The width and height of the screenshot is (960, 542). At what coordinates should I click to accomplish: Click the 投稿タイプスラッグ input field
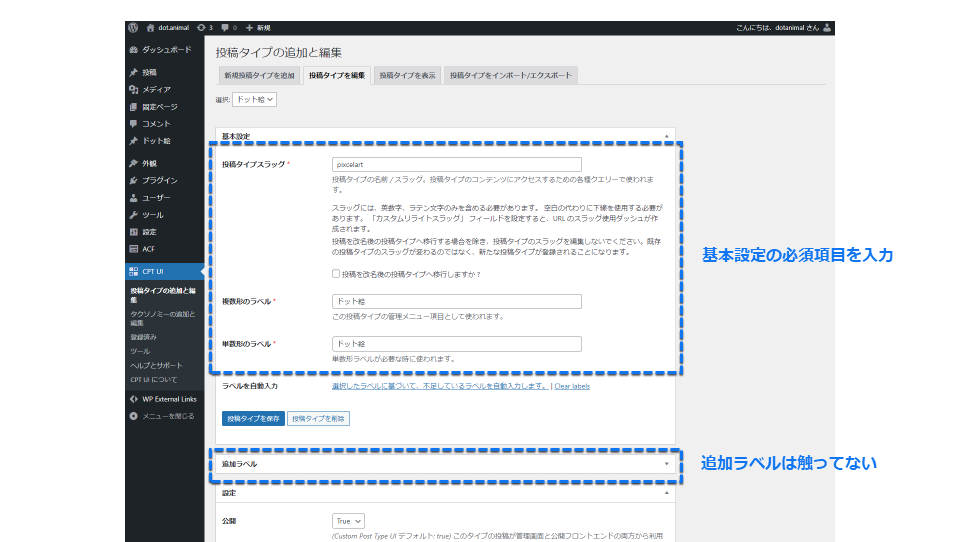pos(456,164)
